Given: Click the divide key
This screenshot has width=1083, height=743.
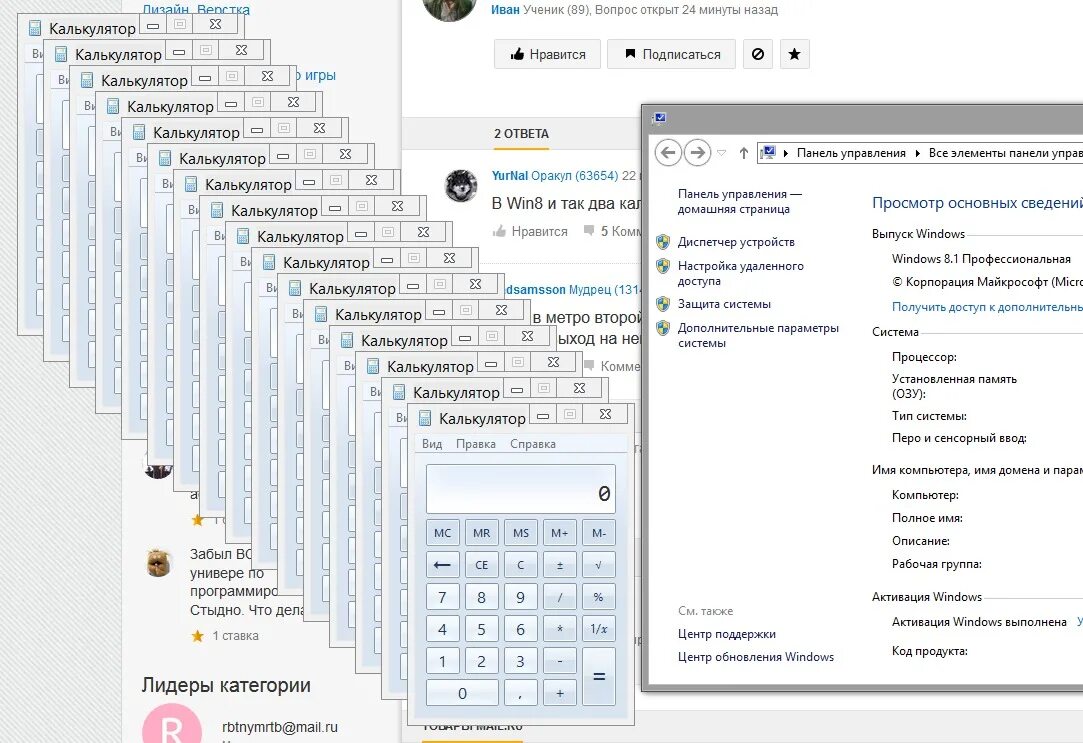Looking at the screenshot, I should pos(559,597).
